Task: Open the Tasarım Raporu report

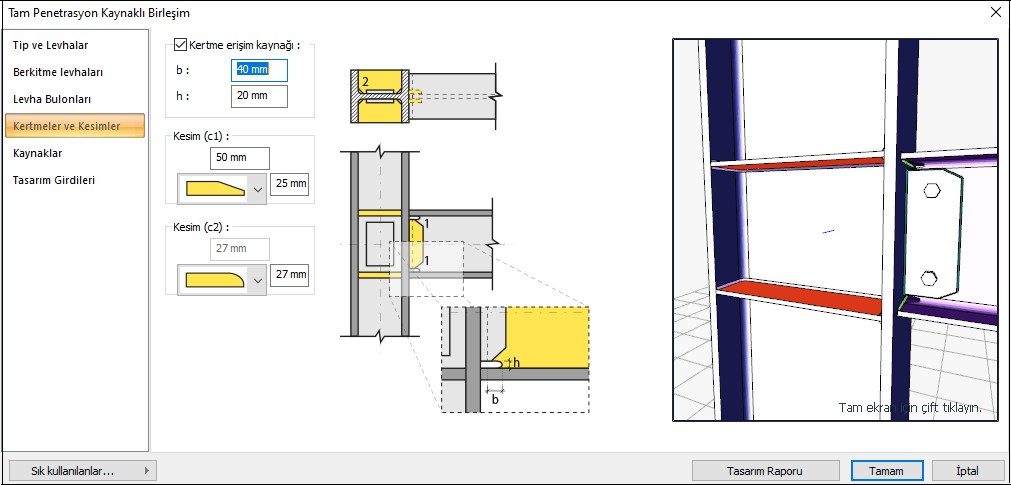Action: point(765,470)
